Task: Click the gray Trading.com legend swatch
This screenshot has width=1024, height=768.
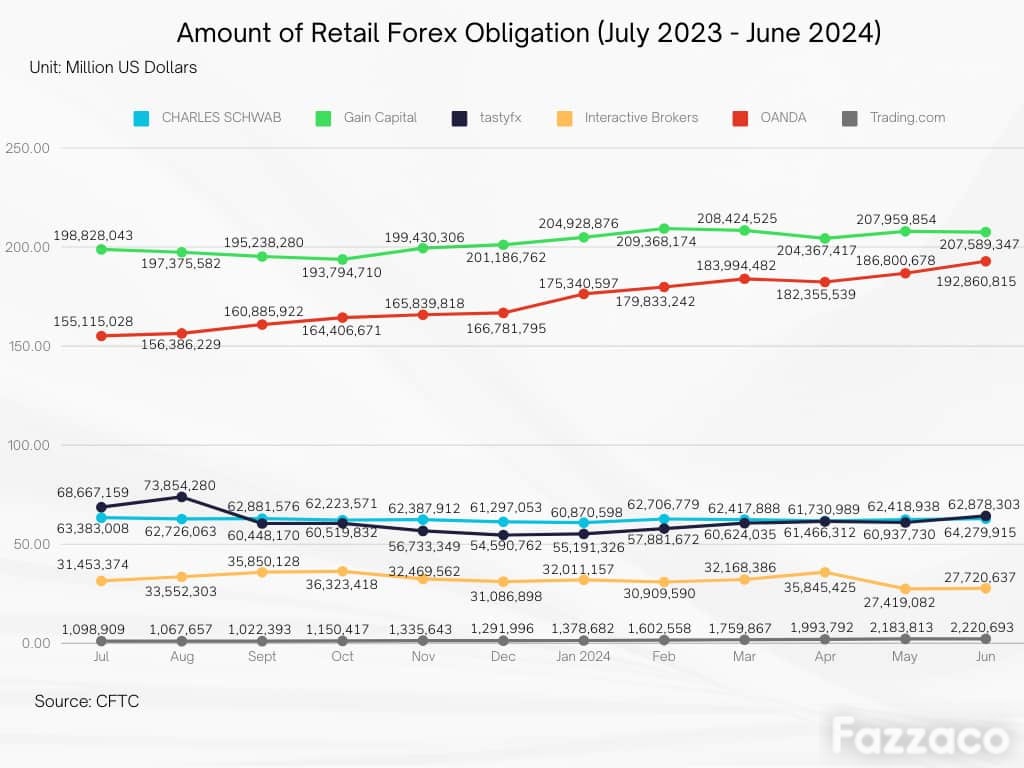Action: click(850, 118)
